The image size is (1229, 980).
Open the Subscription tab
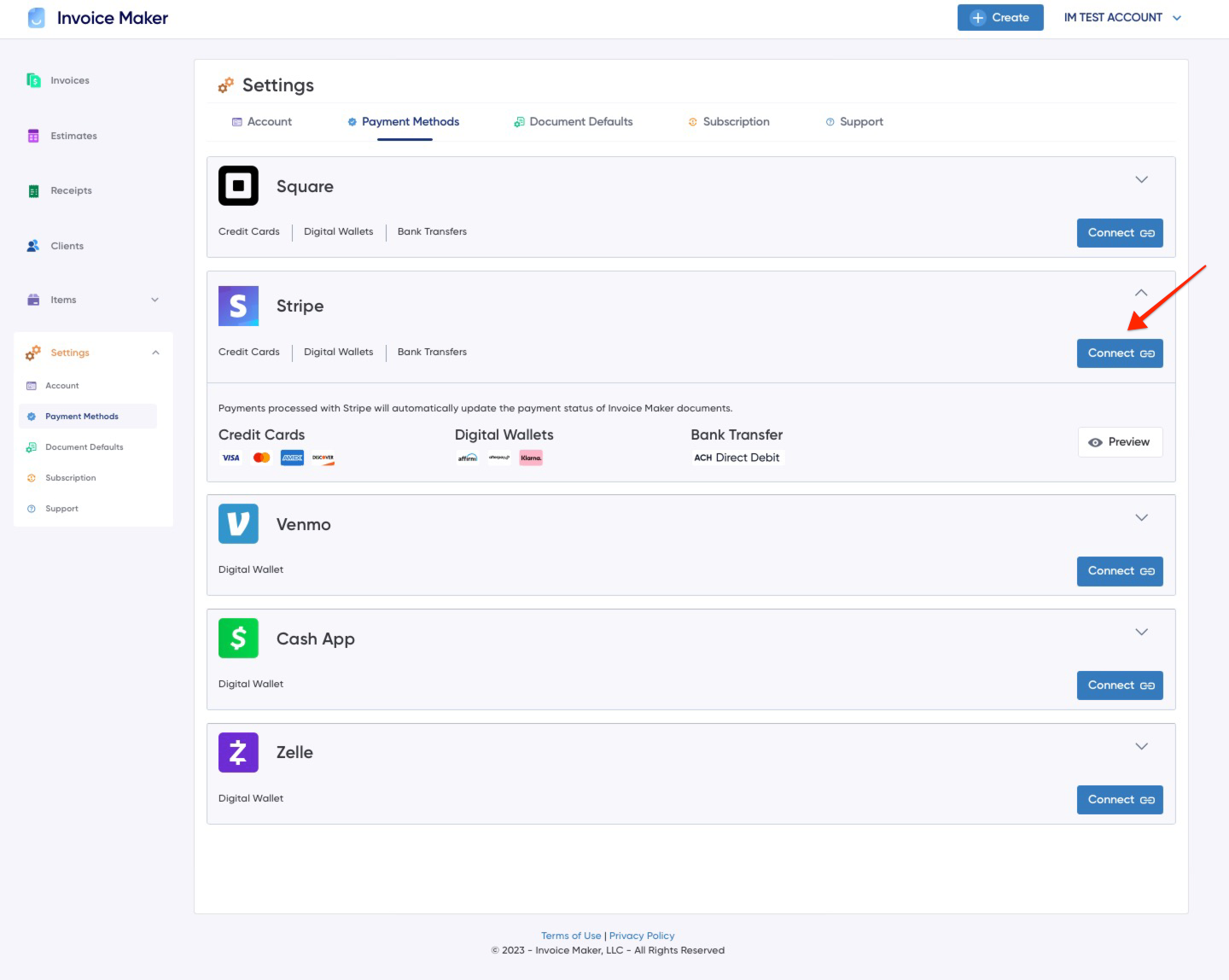click(729, 122)
